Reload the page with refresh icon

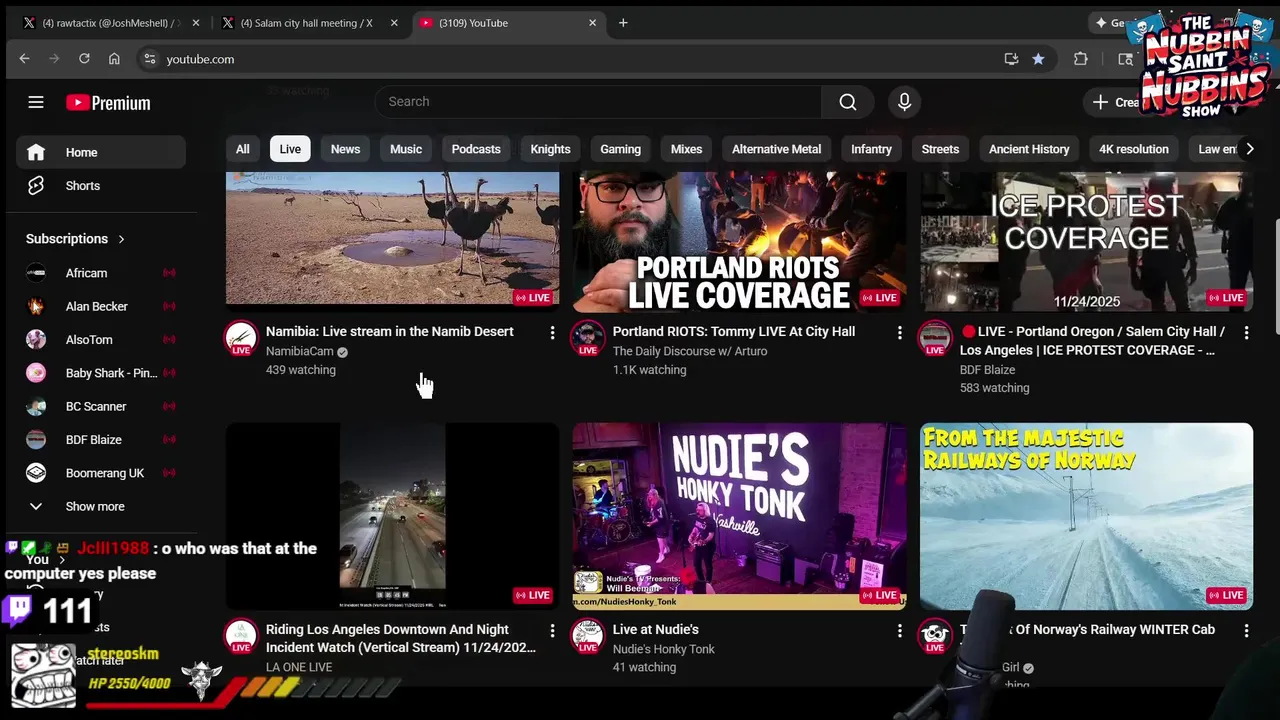pyautogui.click(x=84, y=59)
